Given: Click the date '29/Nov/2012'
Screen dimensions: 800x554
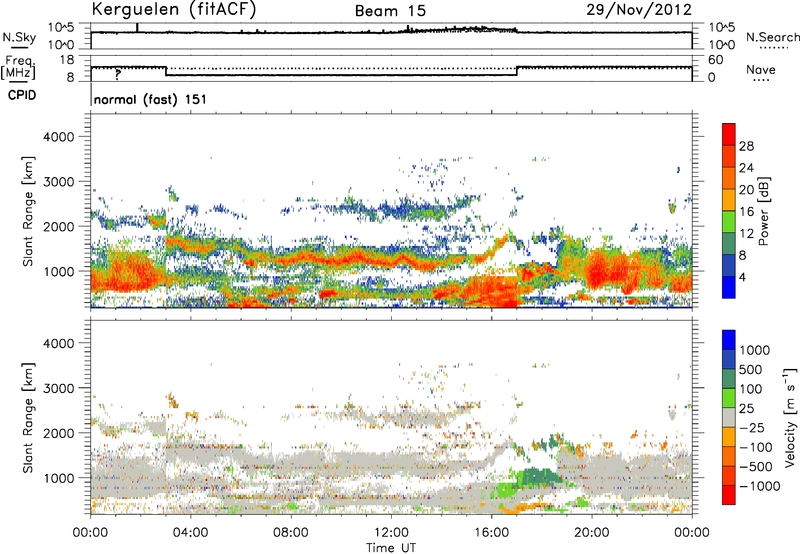Looking at the screenshot, I should pos(639,10).
